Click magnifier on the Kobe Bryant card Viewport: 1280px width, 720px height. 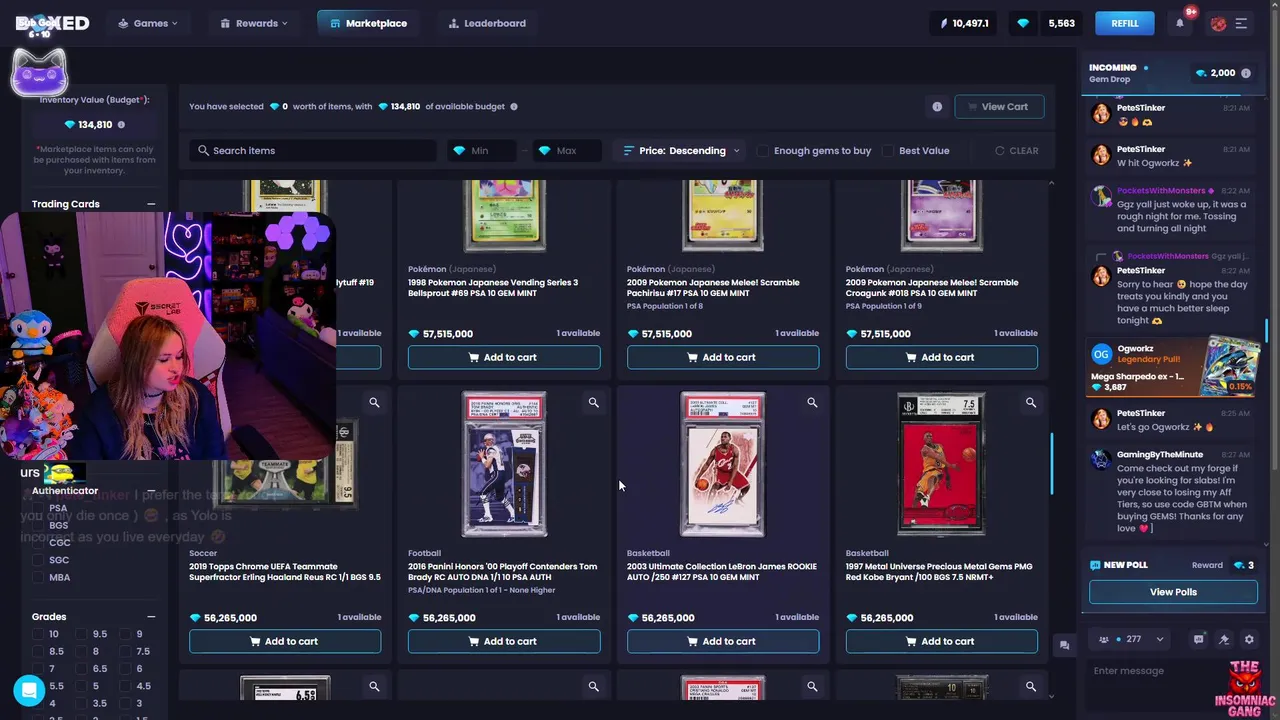(1031, 403)
